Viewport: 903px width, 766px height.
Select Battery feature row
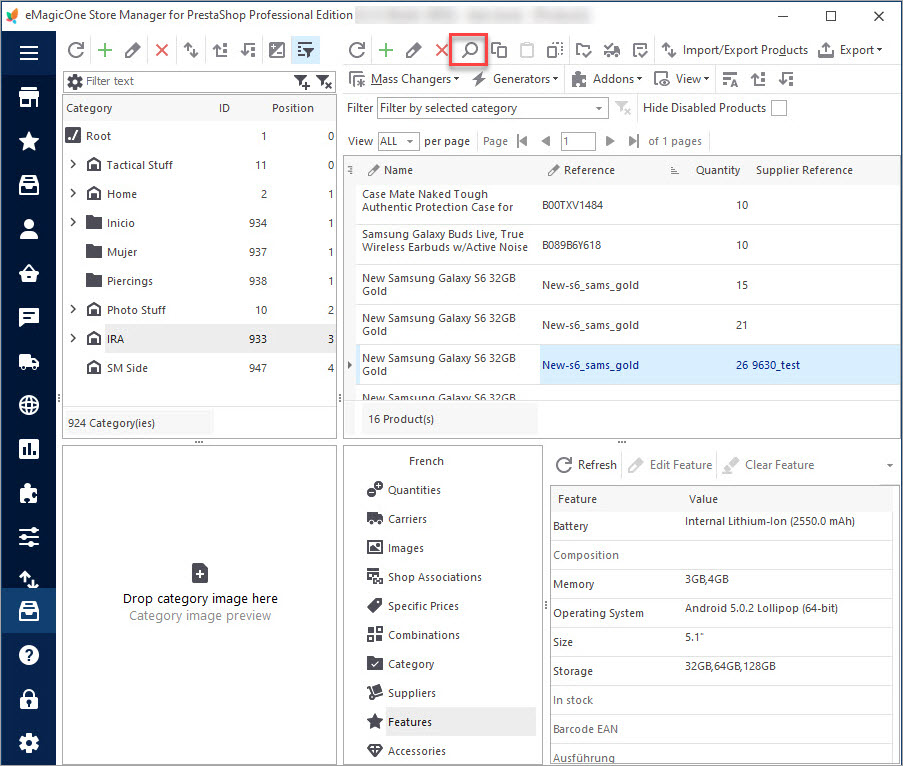(x=722, y=526)
